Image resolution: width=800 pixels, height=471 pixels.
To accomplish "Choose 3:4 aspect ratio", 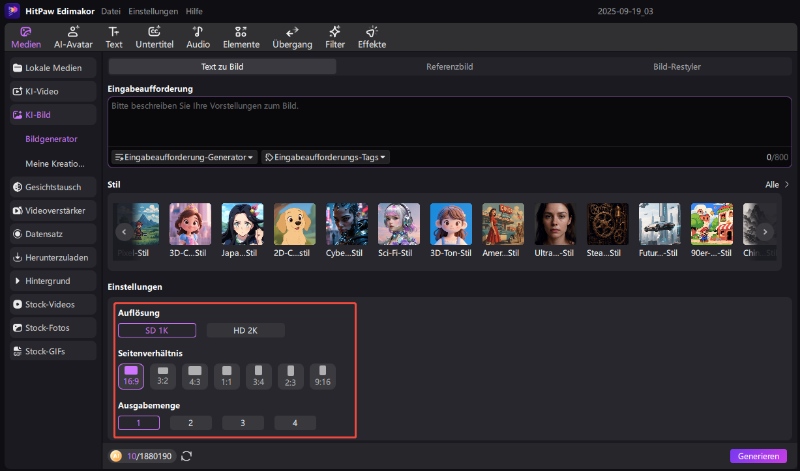I will (x=258, y=376).
